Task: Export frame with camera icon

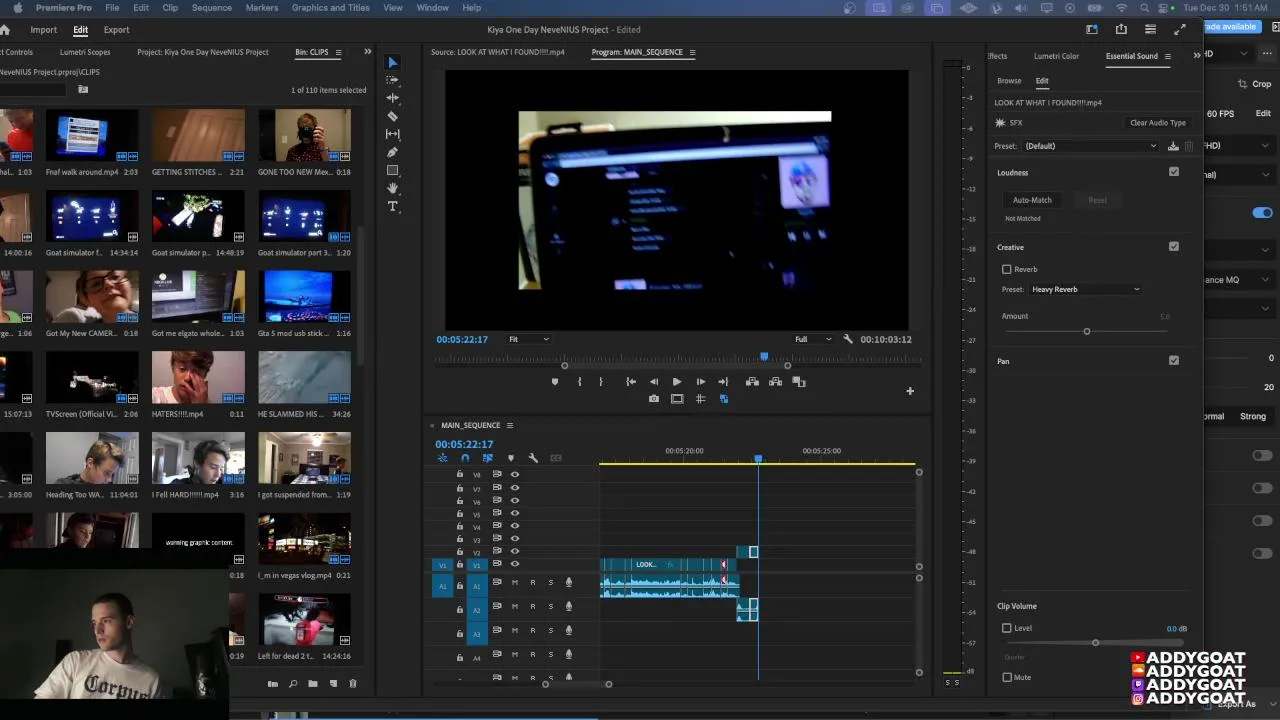Action: (654, 399)
